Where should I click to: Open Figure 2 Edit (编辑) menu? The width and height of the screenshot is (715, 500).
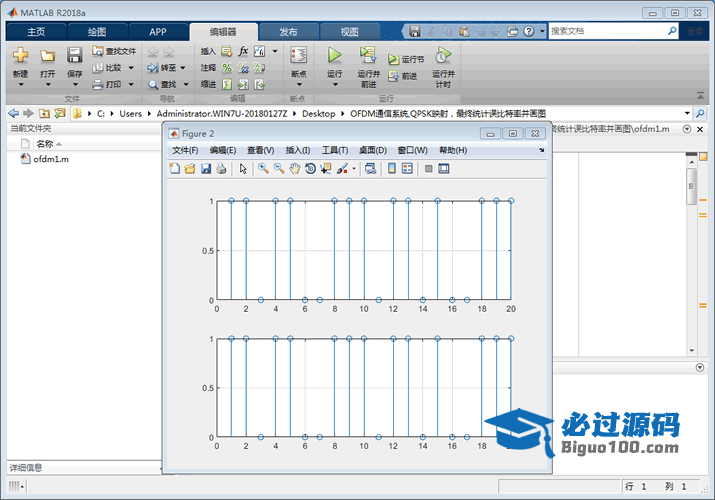(223, 150)
